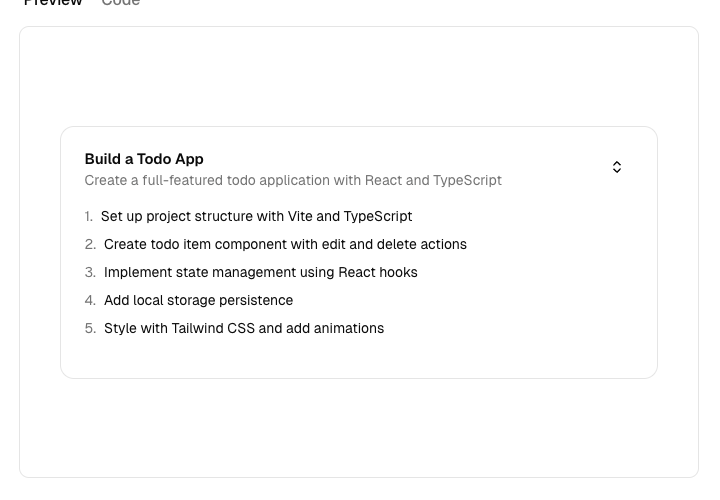Click the list number 3 marker
The width and height of the screenshot is (720, 500).
[90, 272]
